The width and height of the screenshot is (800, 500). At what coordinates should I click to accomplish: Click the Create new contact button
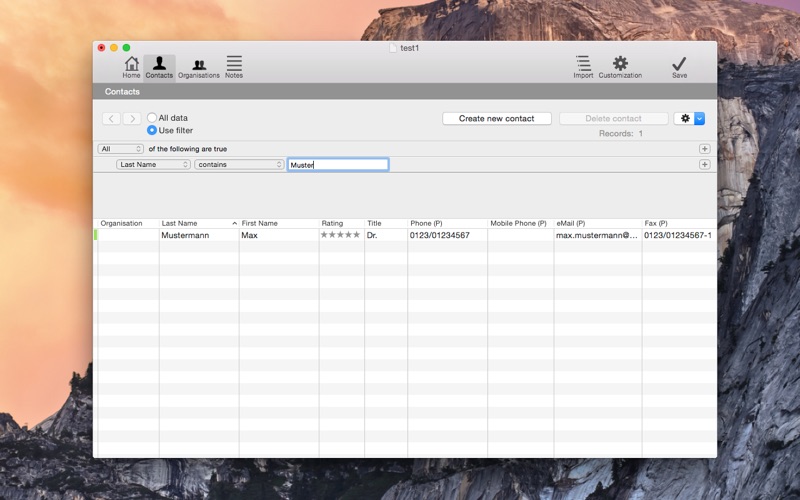[x=497, y=118]
